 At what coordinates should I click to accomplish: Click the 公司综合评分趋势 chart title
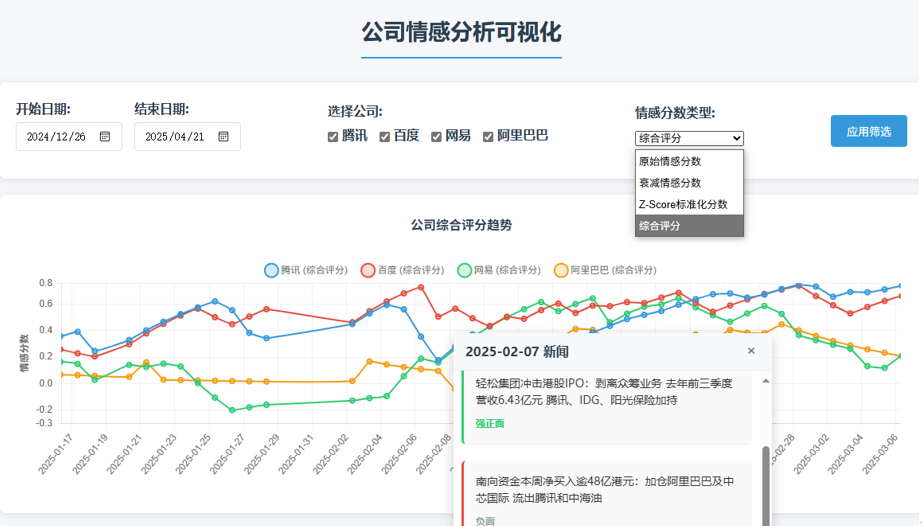click(461, 225)
